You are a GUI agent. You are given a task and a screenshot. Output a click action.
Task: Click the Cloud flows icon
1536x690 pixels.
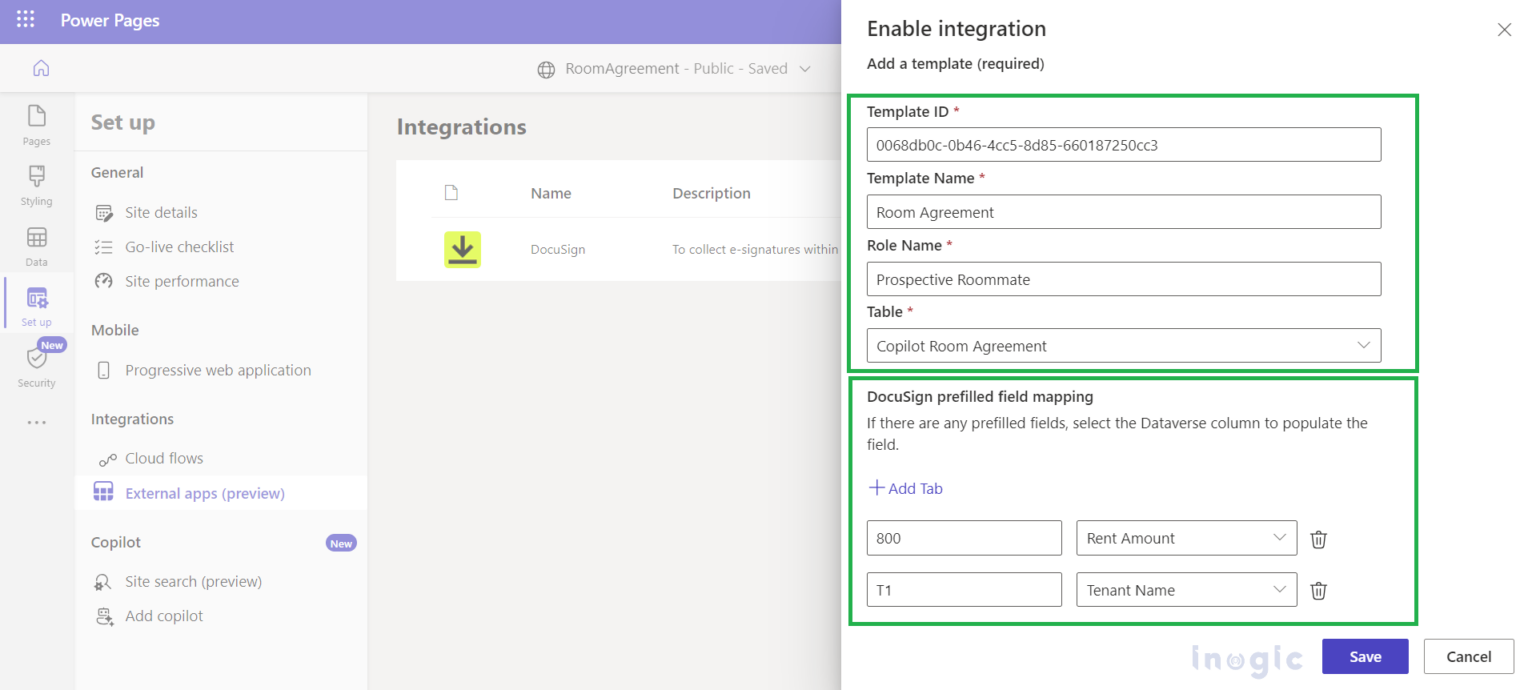[104, 458]
